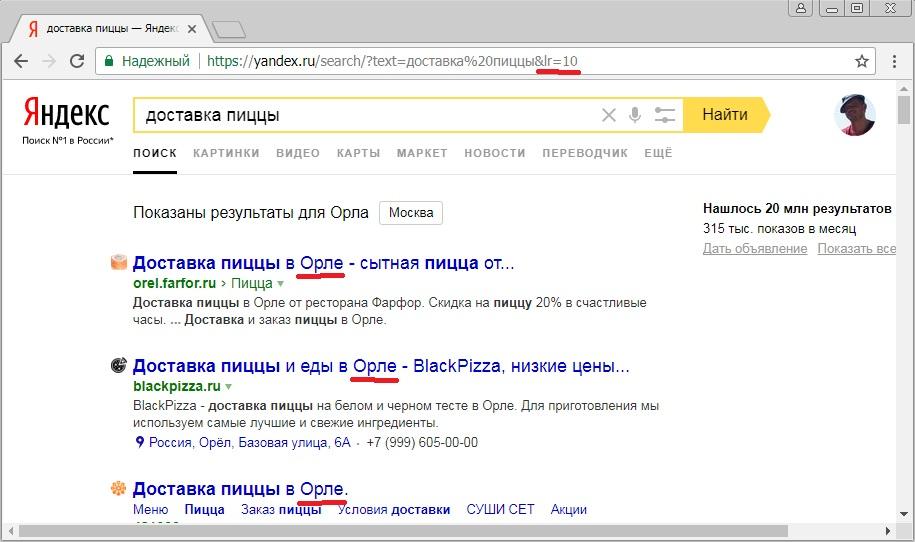This screenshot has width=915, height=542.
Task: Switch the region with the Москва button
Action: tap(411, 213)
